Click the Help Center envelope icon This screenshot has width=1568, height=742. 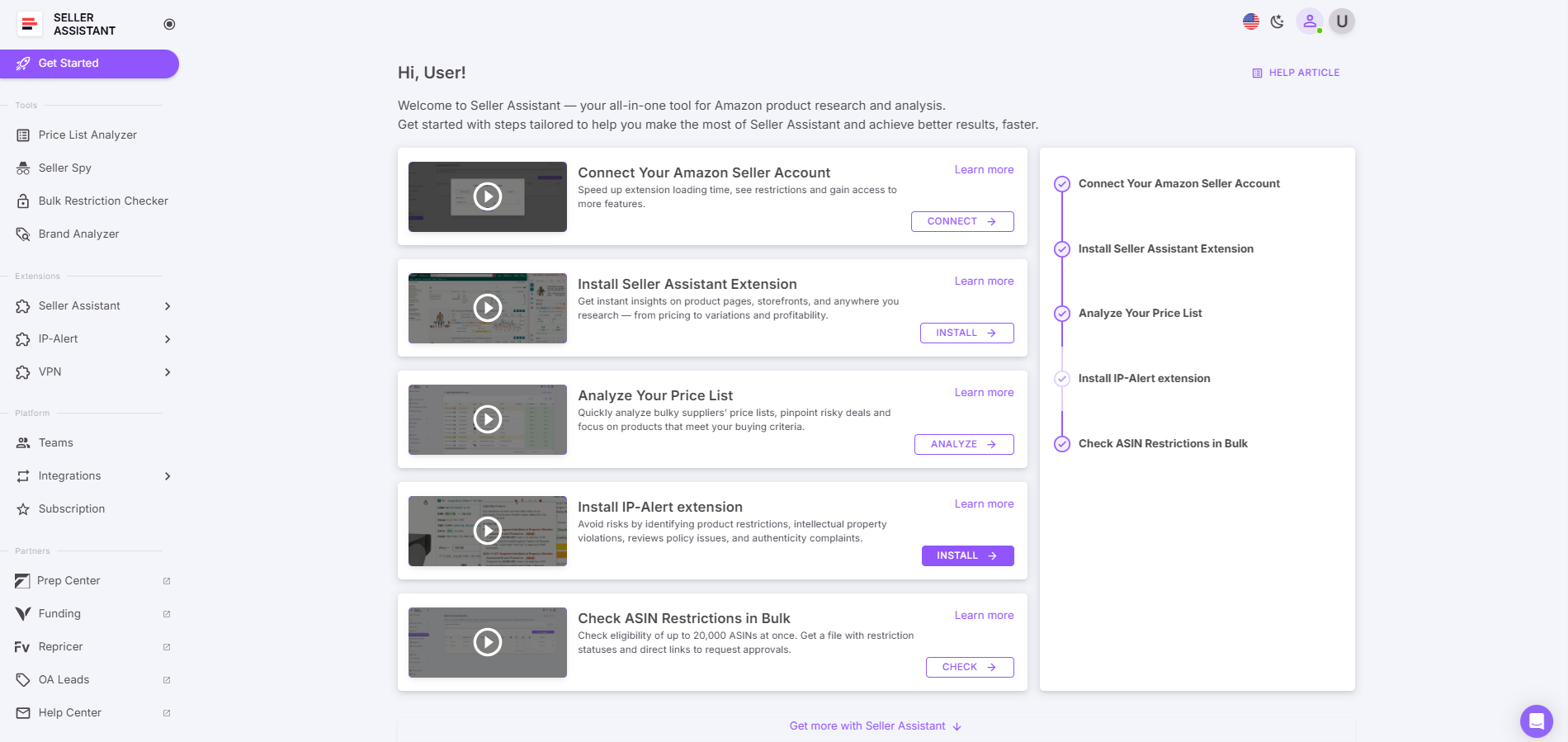coord(23,713)
